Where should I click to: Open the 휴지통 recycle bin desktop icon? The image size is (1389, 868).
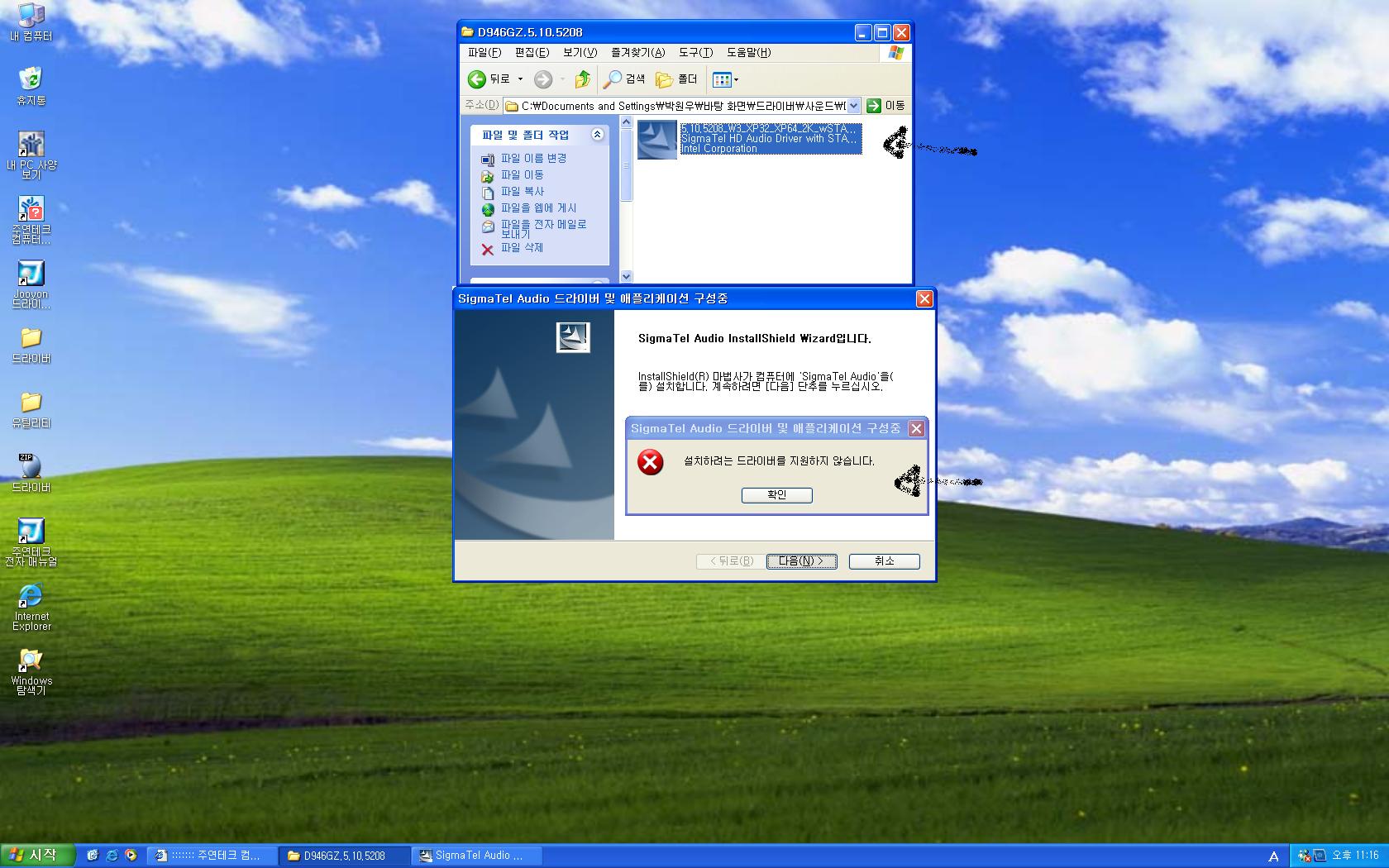[31, 79]
